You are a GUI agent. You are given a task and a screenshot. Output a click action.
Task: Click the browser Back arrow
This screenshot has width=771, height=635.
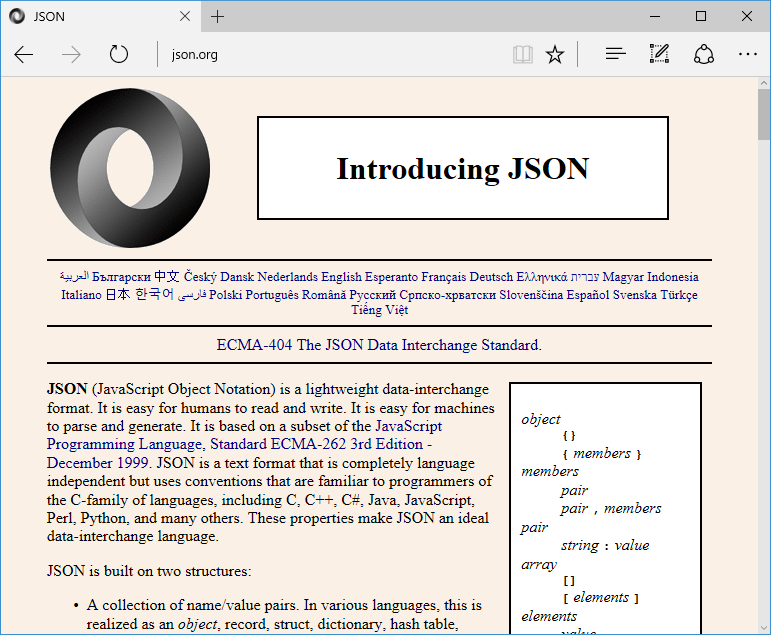click(x=24, y=54)
